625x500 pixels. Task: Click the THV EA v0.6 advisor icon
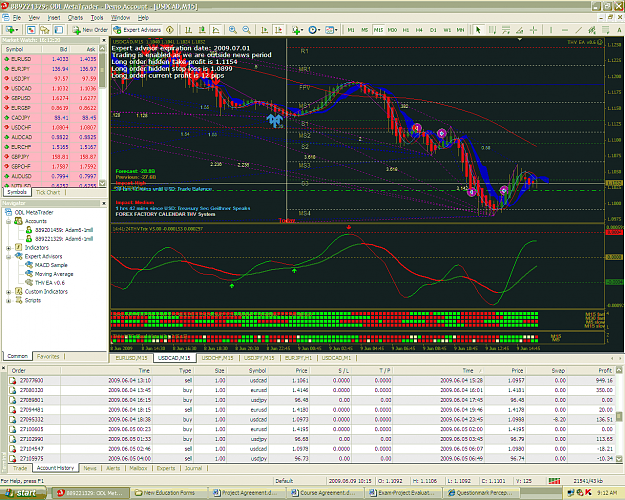pyautogui.click(x=29, y=283)
